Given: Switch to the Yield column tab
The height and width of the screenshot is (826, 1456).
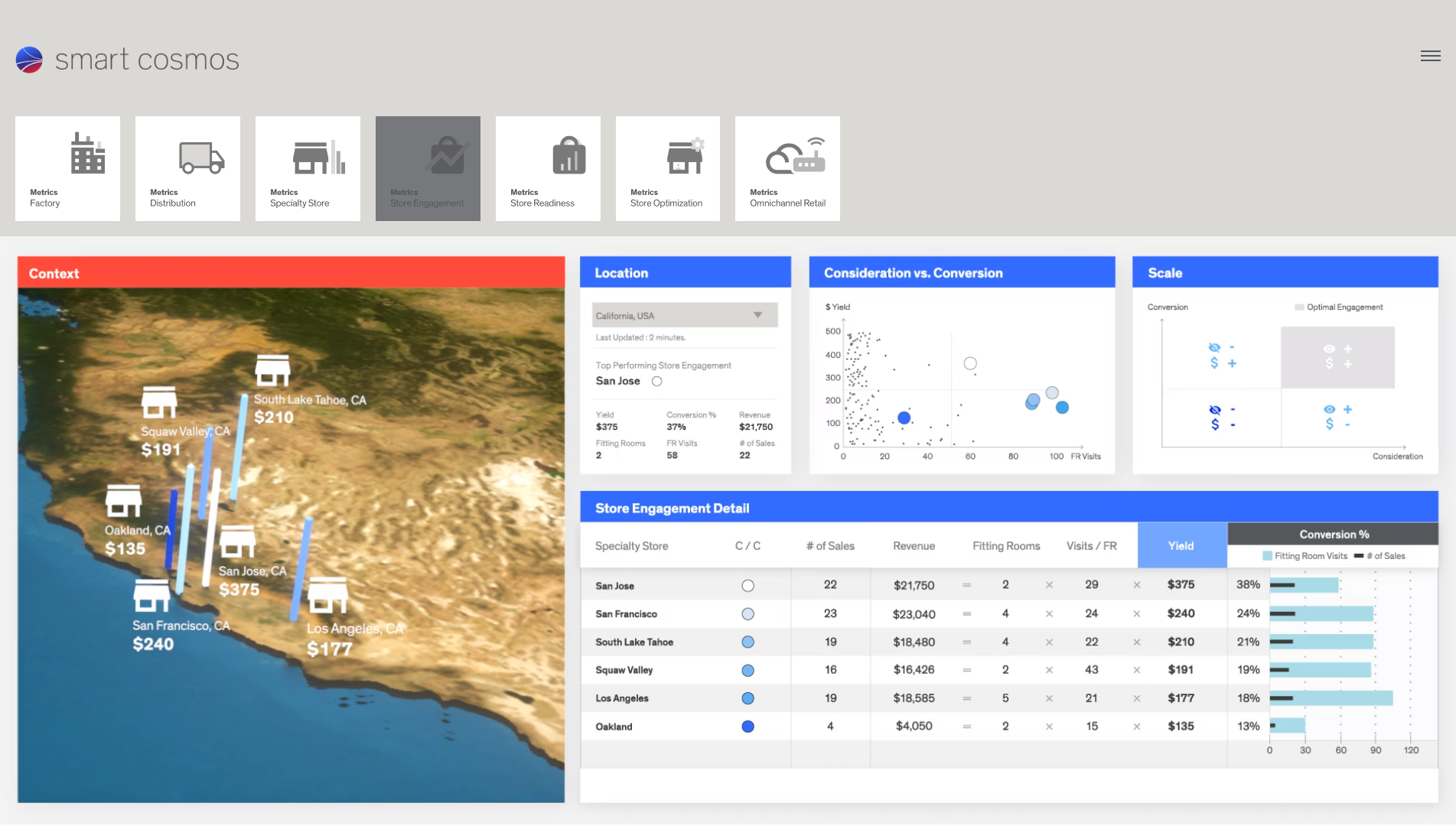Looking at the screenshot, I should [x=1181, y=545].
